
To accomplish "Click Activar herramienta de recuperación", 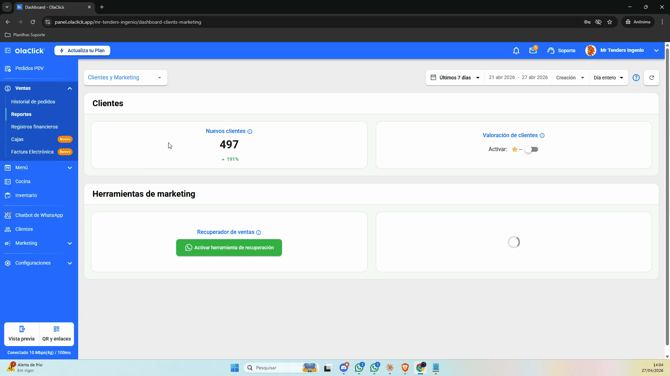I will pyautogui.click(x=229, y=248).
